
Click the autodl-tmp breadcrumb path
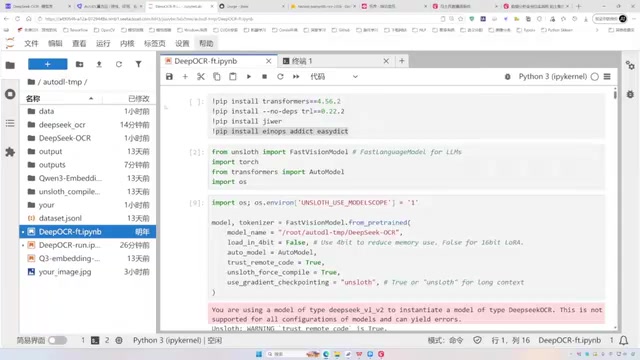[x=62, y=82]
